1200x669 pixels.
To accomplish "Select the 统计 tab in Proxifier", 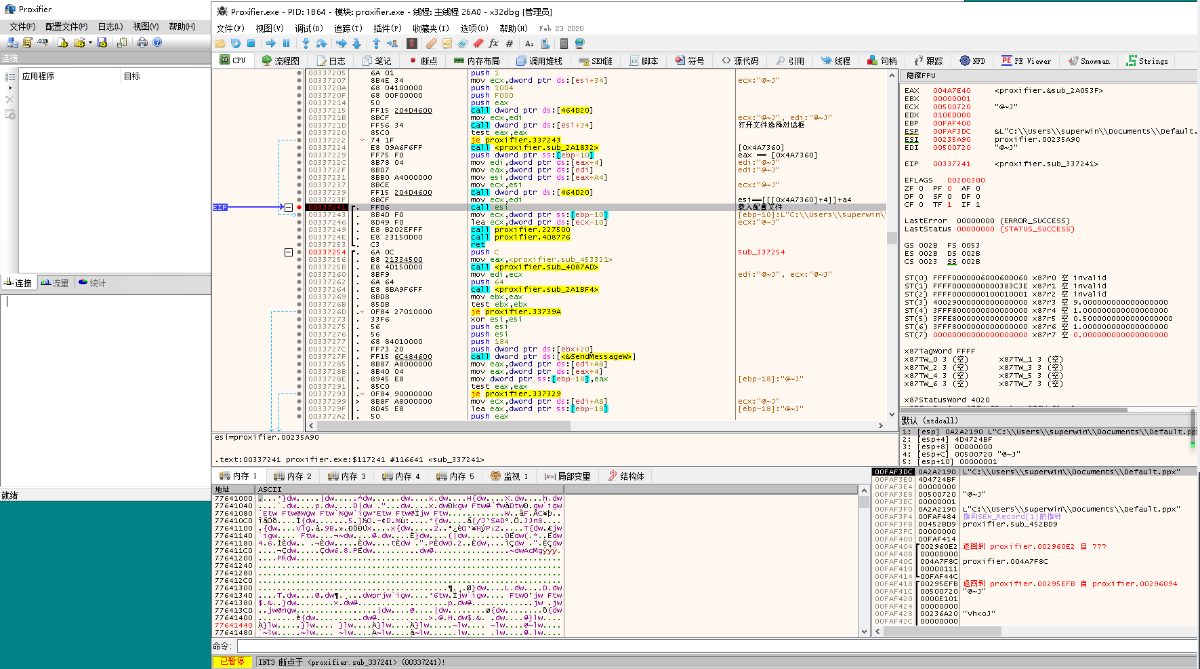I will pos(93,283).
